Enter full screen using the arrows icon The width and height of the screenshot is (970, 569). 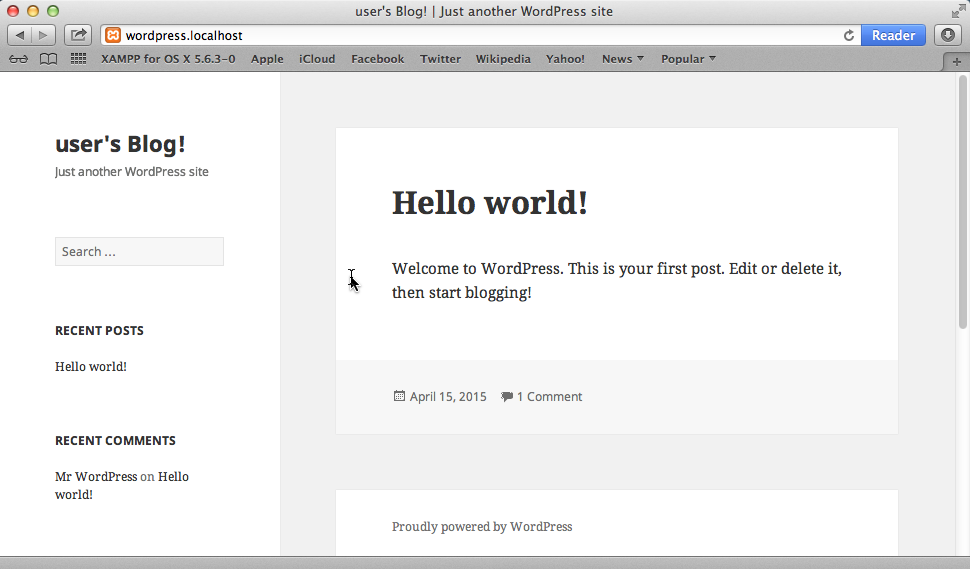pos(958,11)
